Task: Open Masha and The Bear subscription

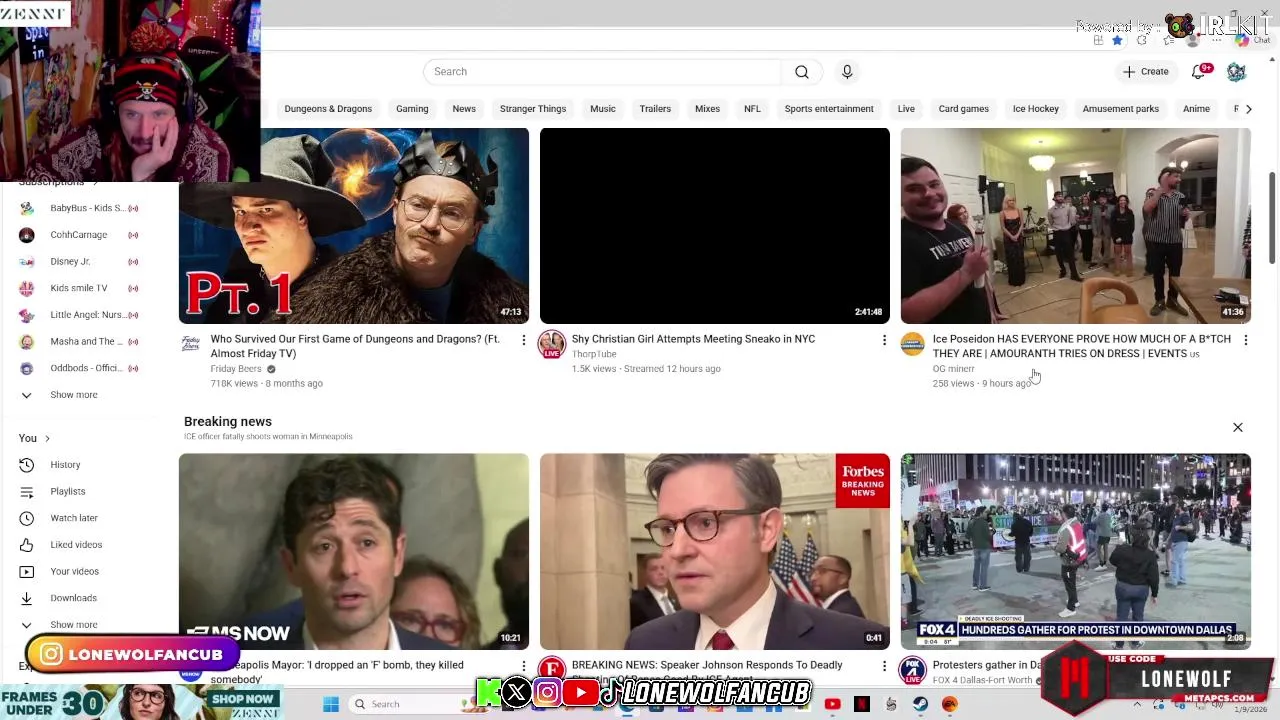Action: coord(80,342)
